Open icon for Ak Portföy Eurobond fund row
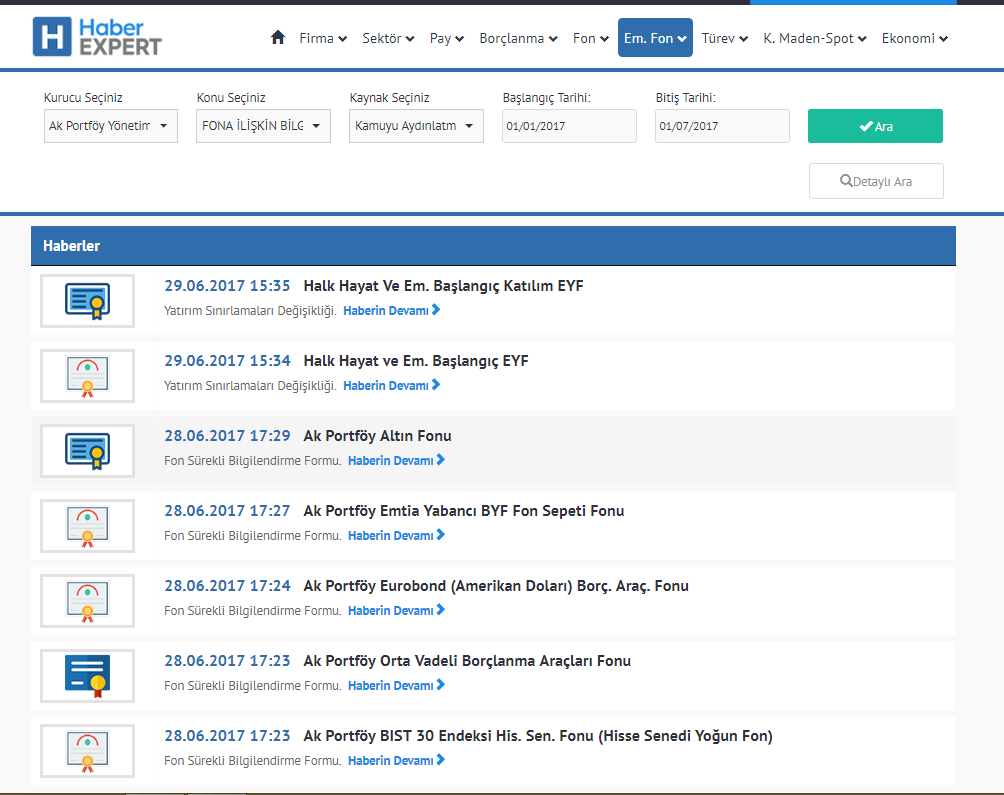Screen dimensions: 1004x795 point(87,600)
